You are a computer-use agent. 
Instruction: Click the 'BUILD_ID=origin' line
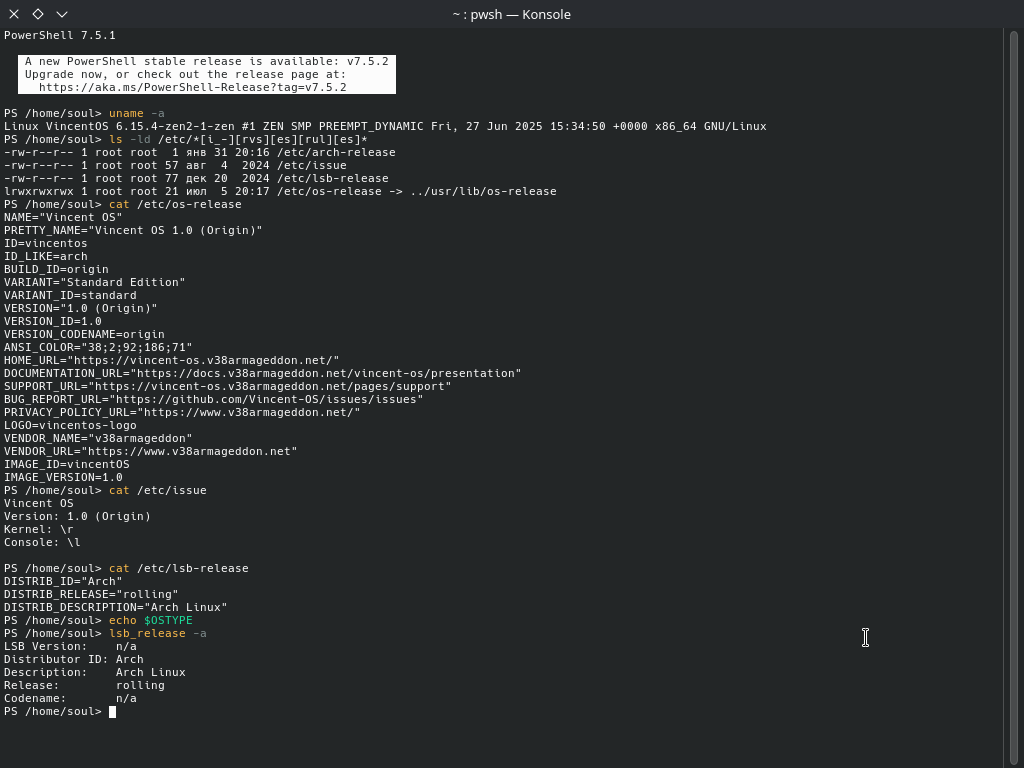click(x=56, y=270)
